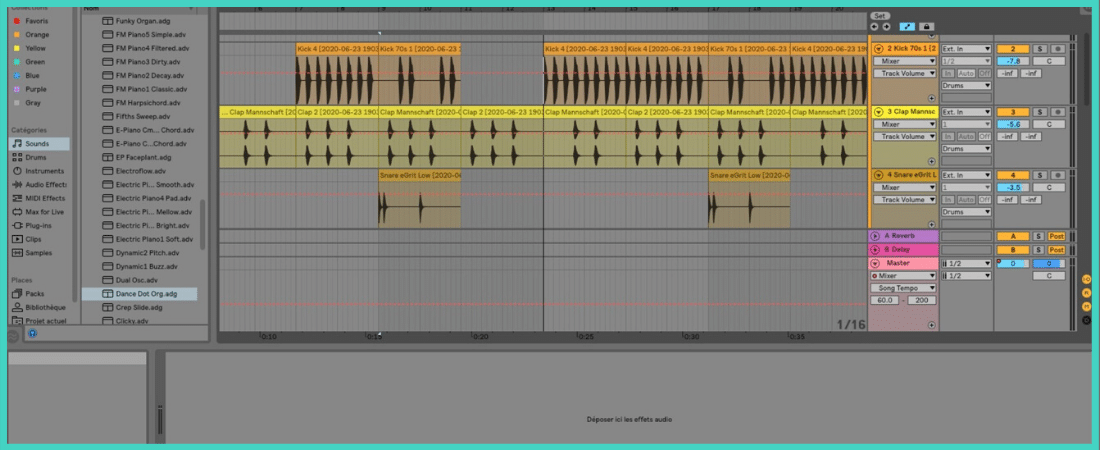The width and height of the screenshot is (1100, 450).
Task: Toggle Post button on Reverb return
Action: (1056, 236)
